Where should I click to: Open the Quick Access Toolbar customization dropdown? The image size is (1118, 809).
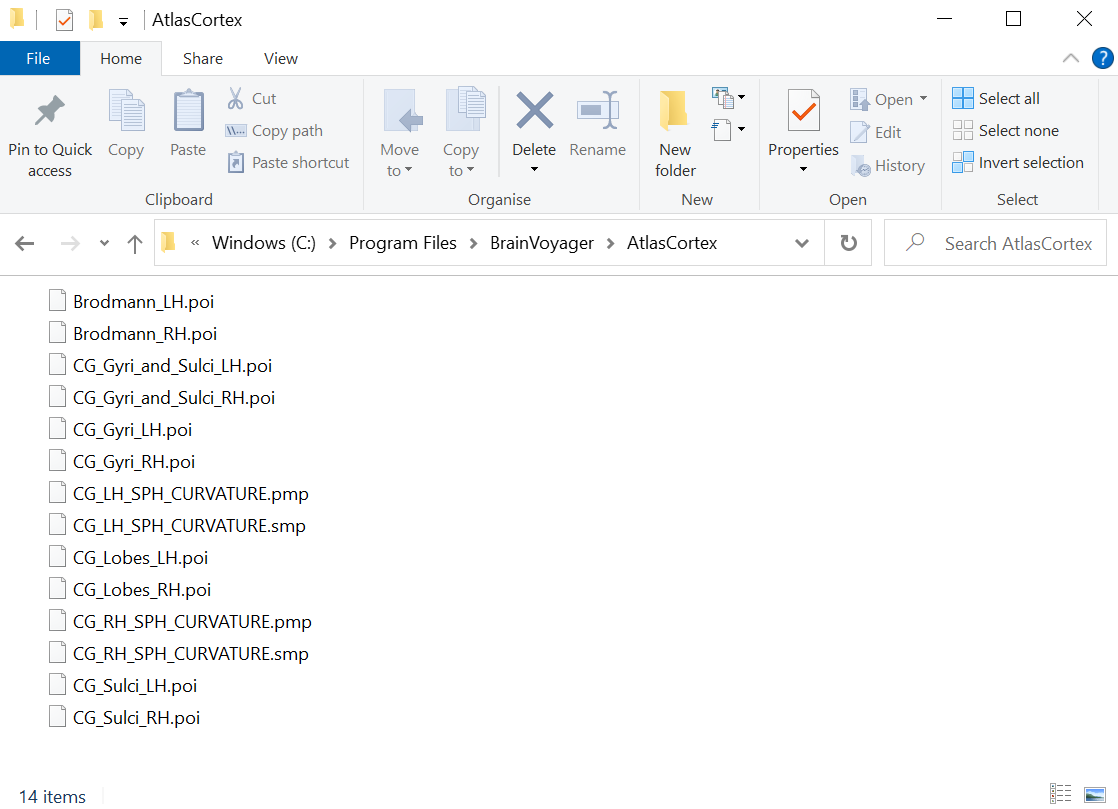[122, 19]
